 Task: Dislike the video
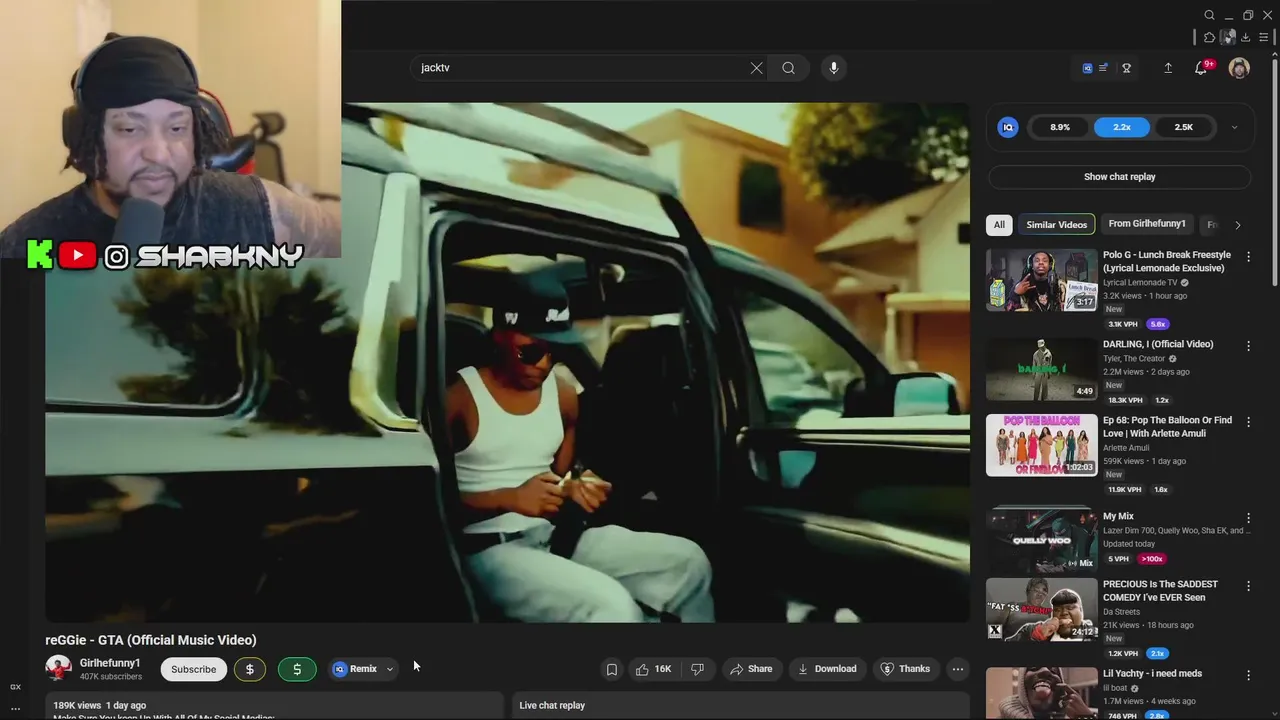697,669
